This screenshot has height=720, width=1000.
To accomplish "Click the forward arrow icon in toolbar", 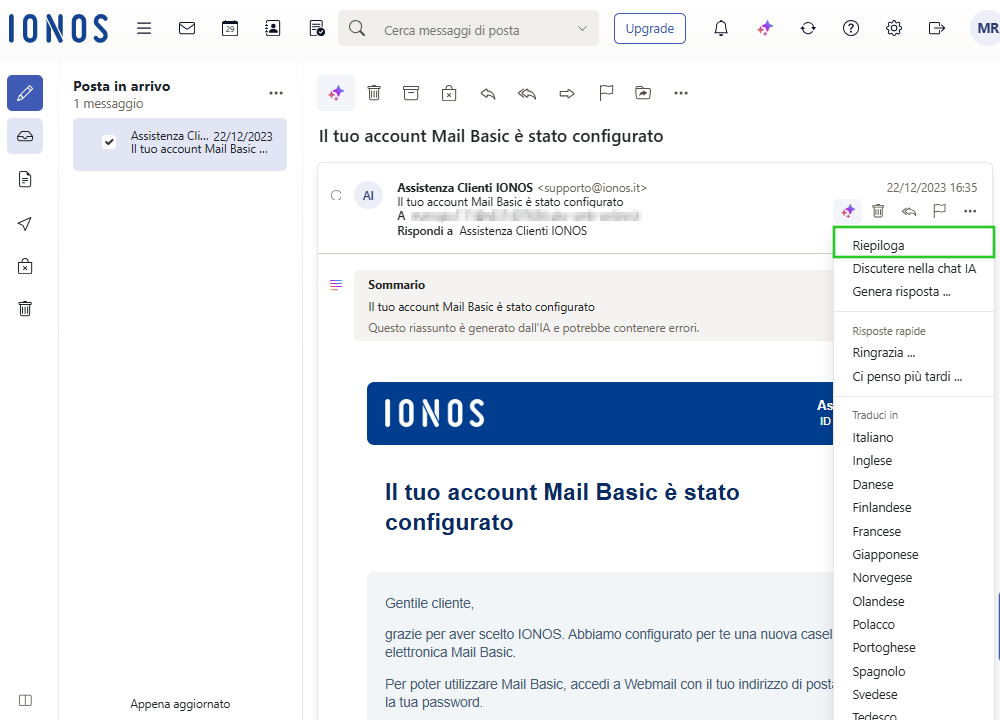I will pyautogui.click(x=567, y=93).
